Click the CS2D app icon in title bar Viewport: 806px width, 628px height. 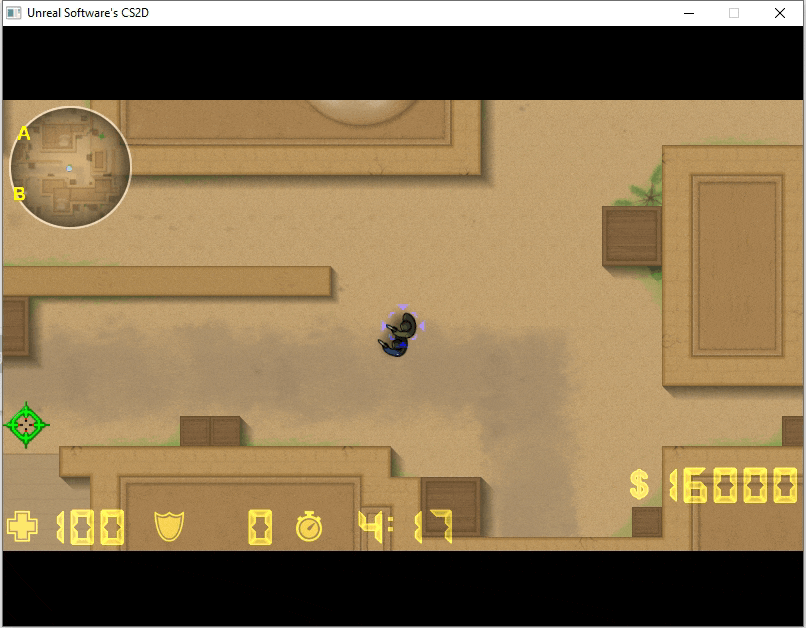14,13
